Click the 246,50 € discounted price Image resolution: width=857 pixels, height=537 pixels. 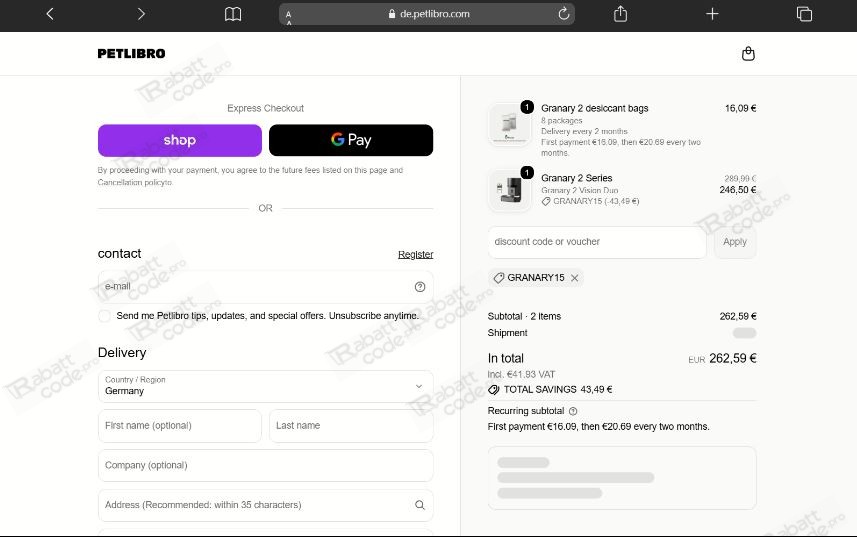[x=738, y=190]
